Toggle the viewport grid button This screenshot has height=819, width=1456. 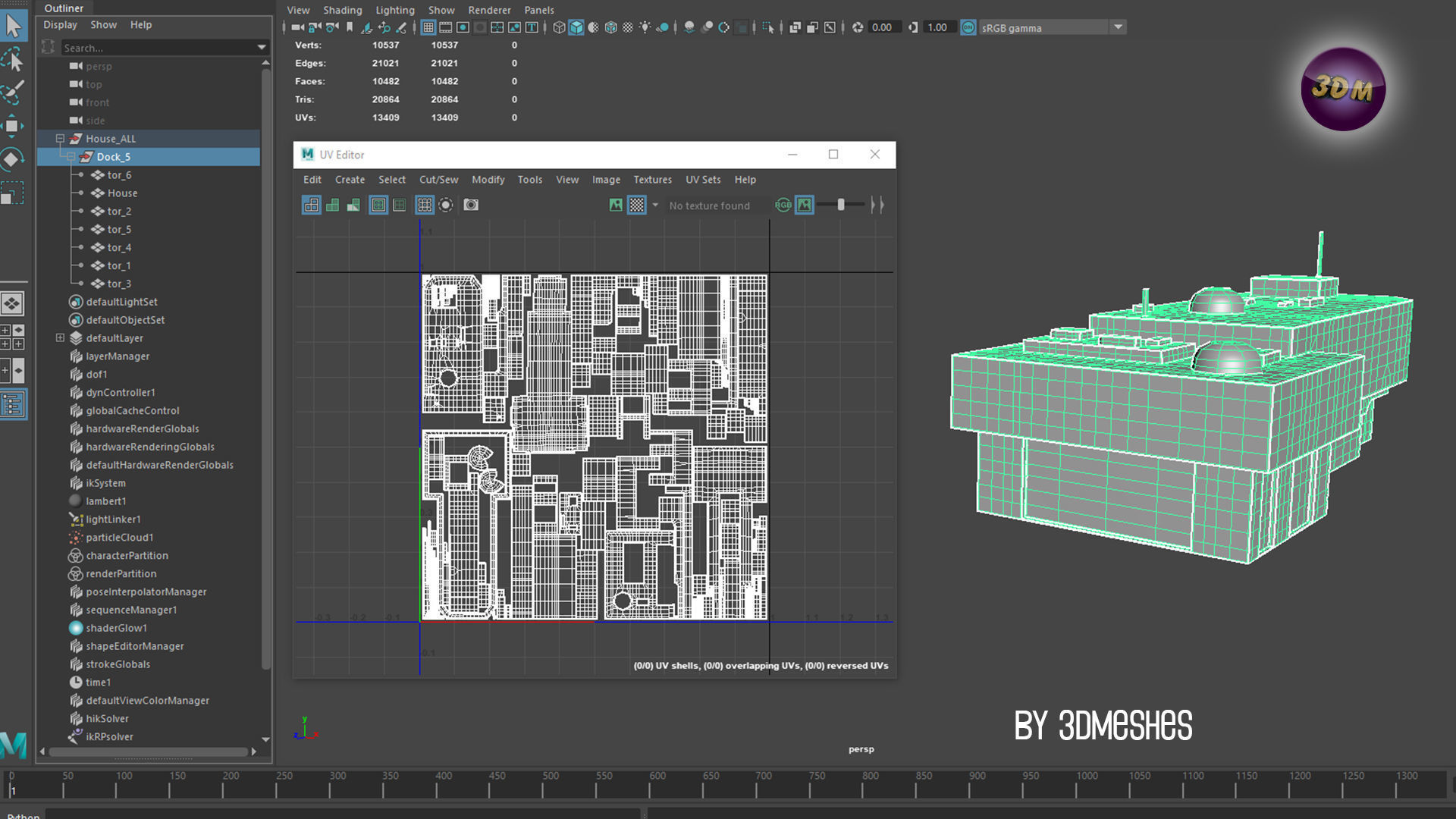(428, 27)
